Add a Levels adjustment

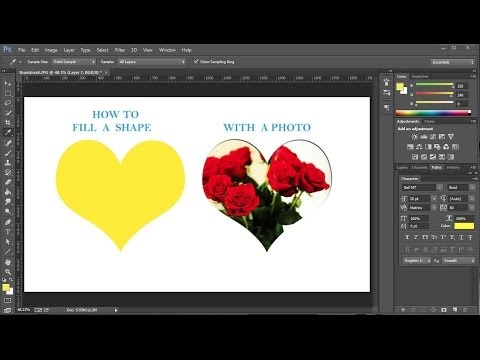pos(424,137)
